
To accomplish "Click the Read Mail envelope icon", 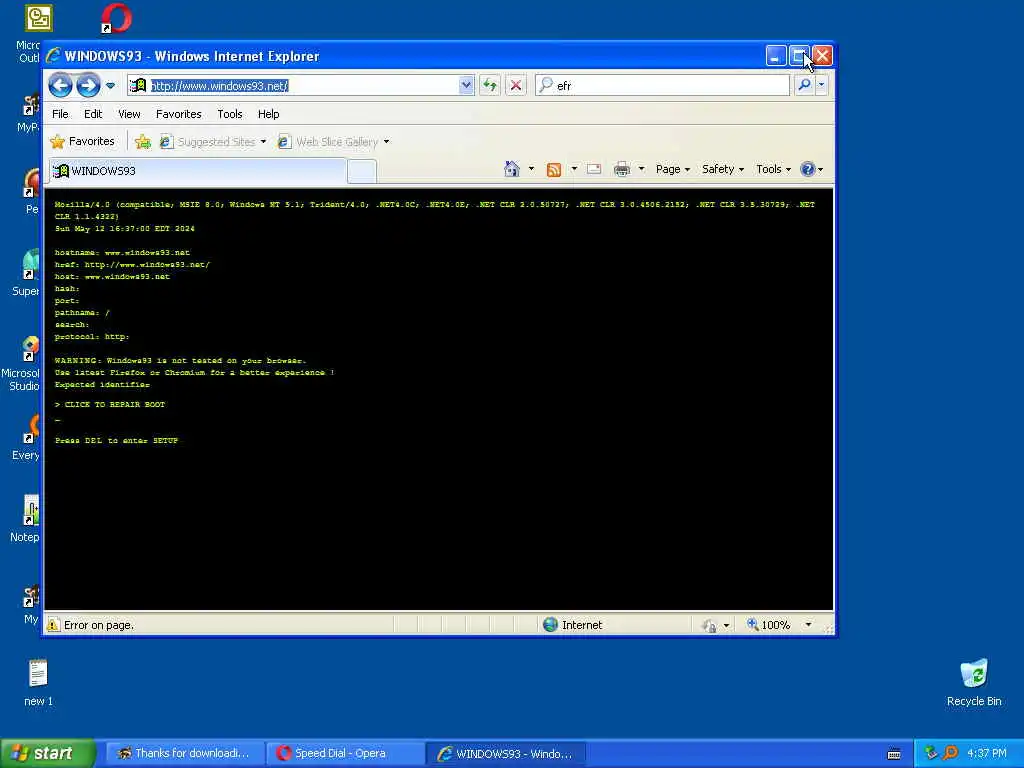I will [594, 170].
